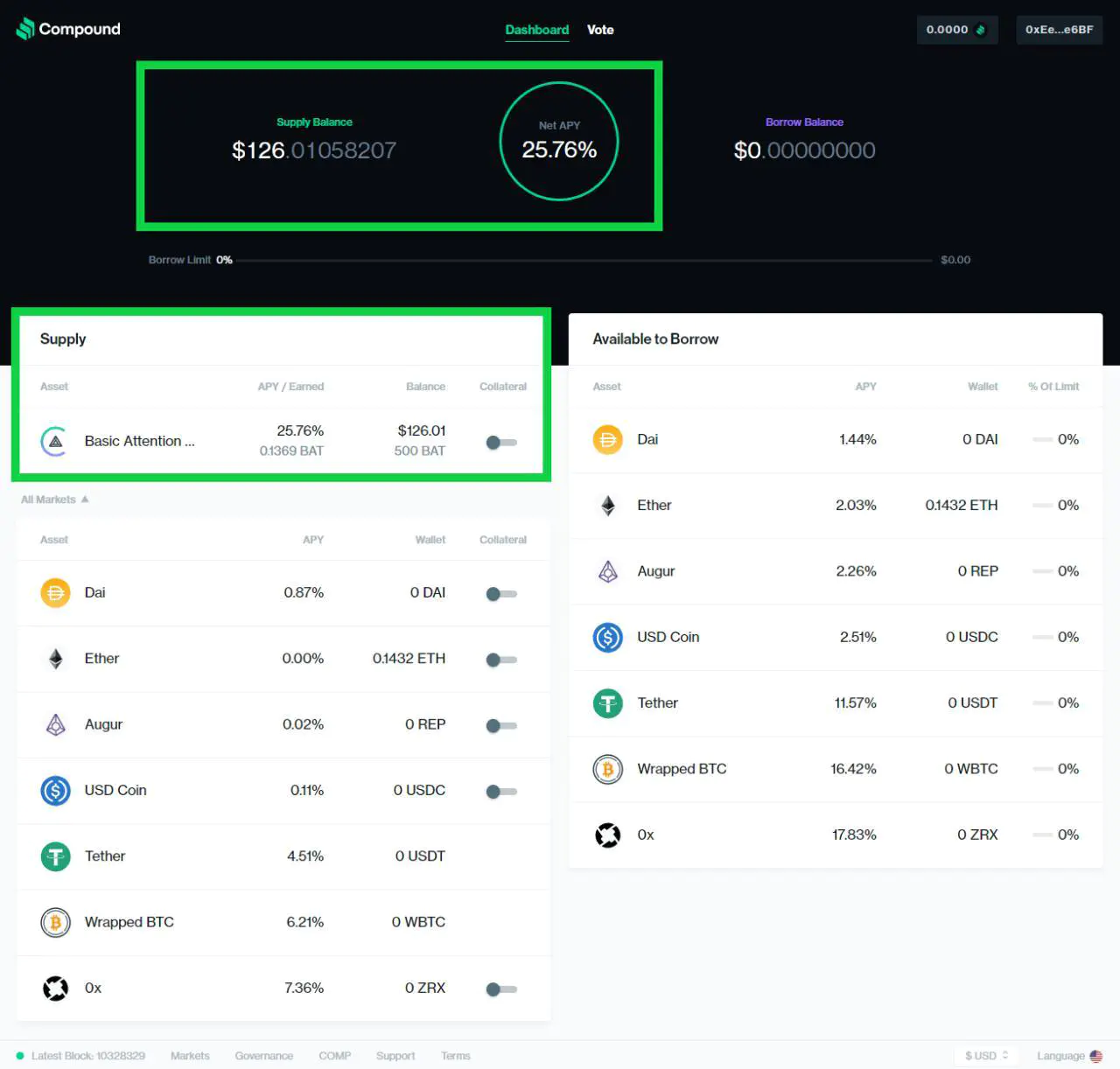This screenshot has height=1069, width=1120.
Task: Click the 0.1432 ETH wallet value in Supply
Action: coord(409,659)
